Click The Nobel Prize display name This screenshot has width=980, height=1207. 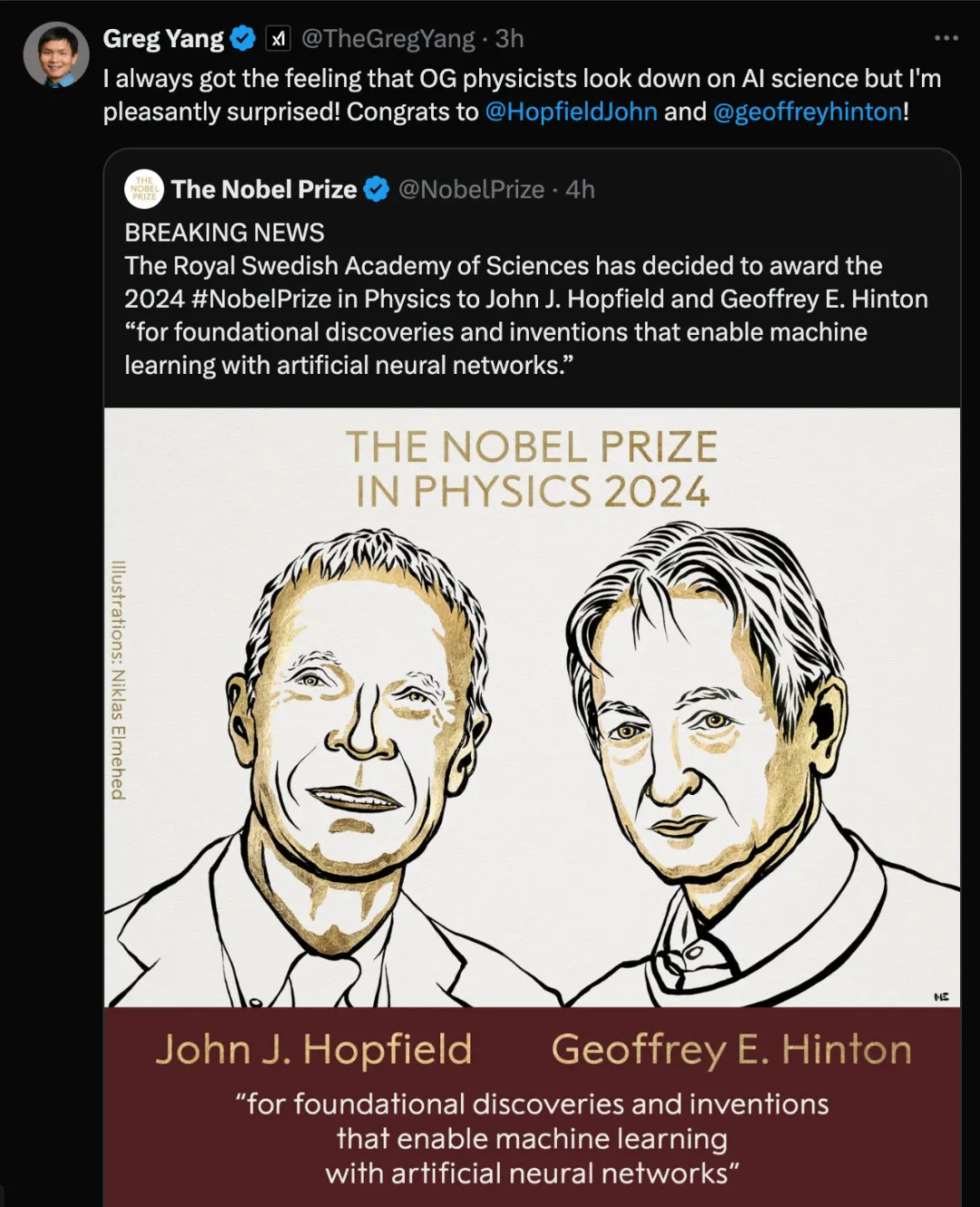point(264,189)
